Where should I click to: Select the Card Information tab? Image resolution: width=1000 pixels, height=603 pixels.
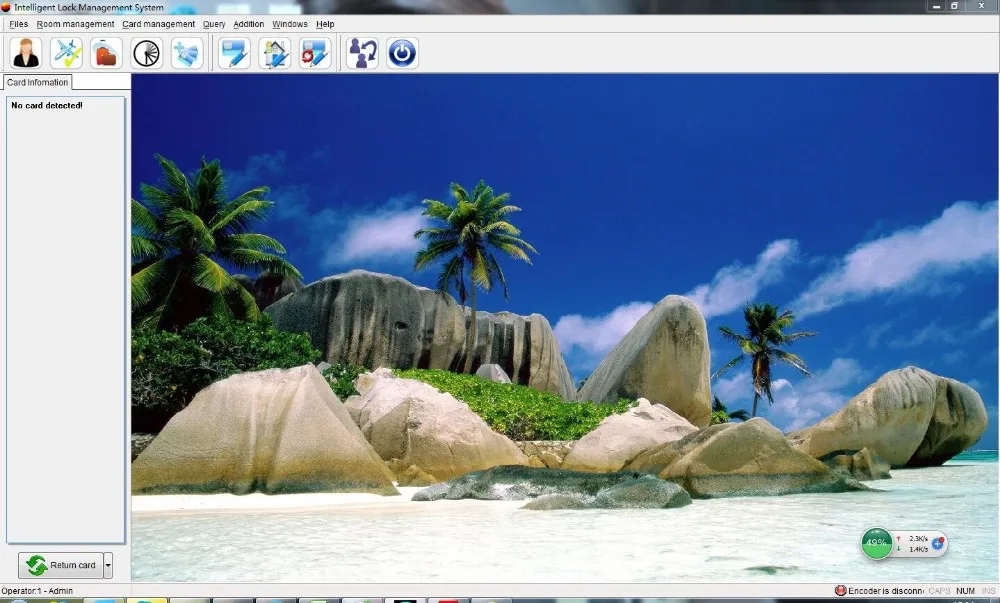click(38, 82)
